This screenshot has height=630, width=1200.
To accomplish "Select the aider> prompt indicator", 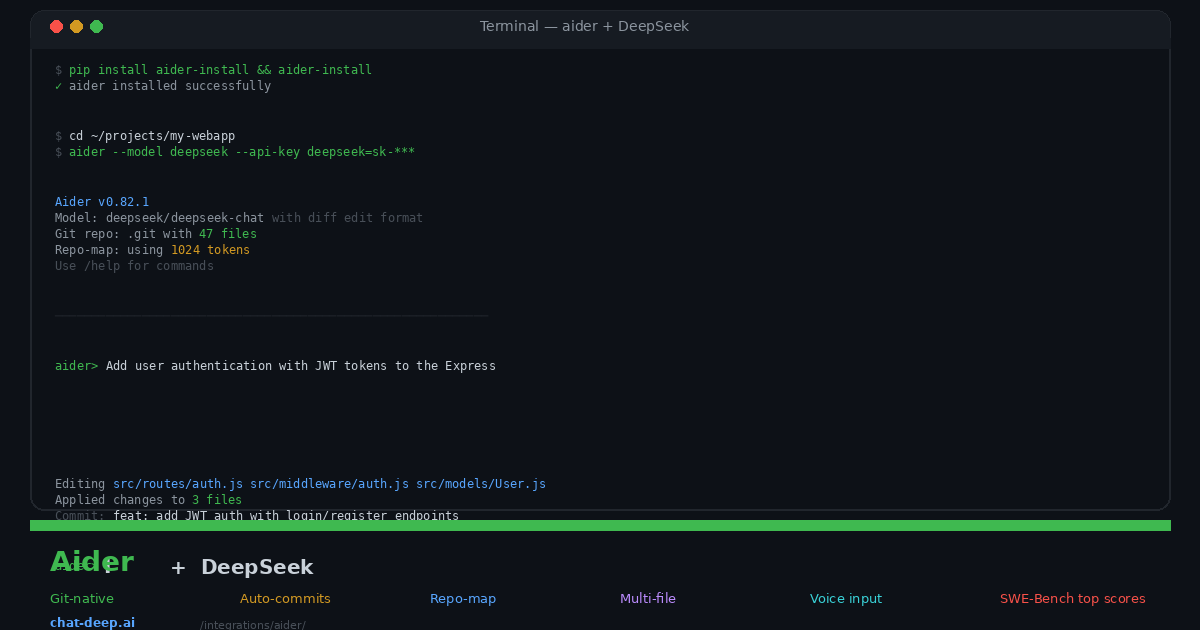I will (75, 365).
